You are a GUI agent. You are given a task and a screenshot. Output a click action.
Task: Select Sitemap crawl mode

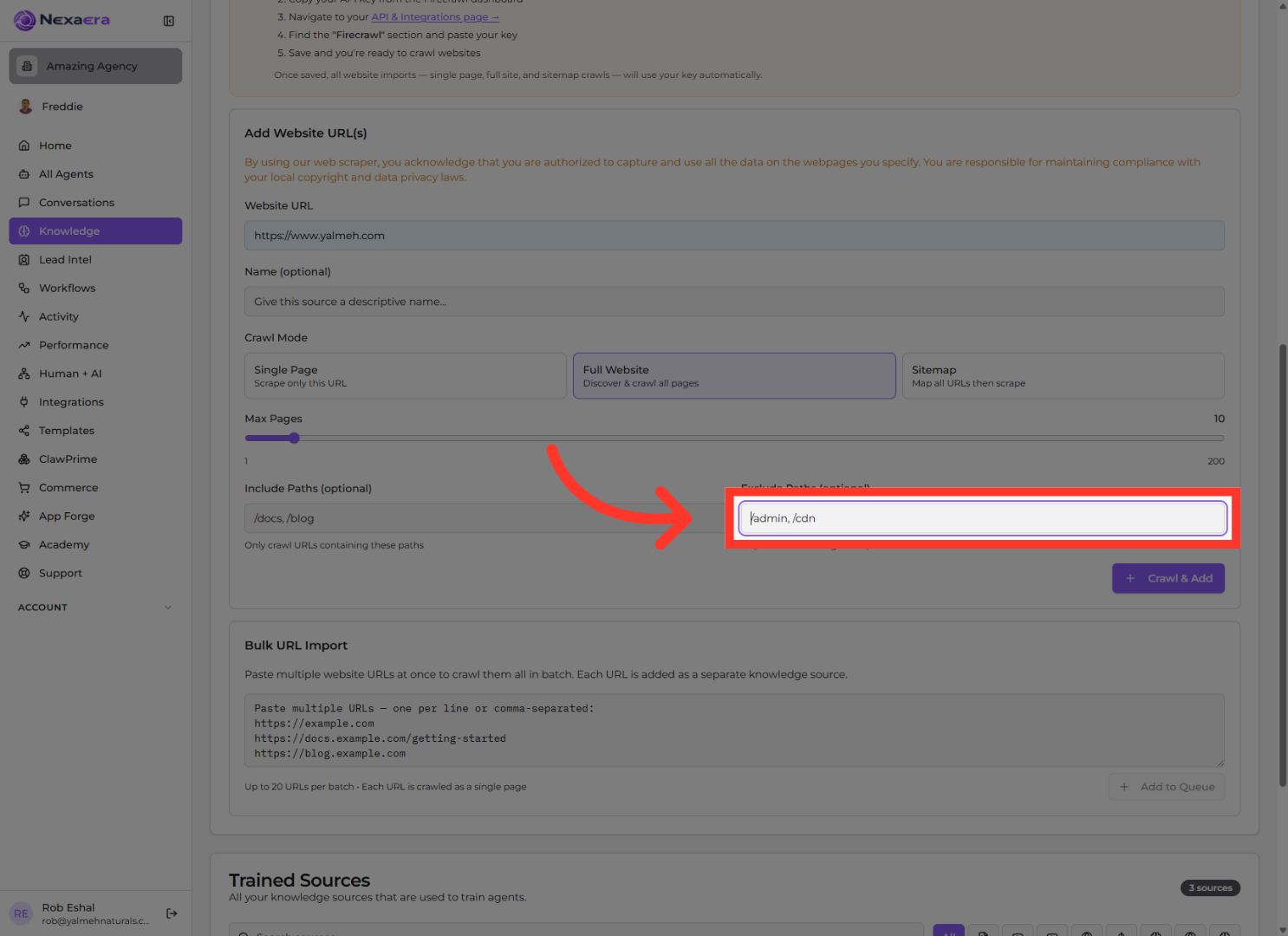[x=1064, y=376]
